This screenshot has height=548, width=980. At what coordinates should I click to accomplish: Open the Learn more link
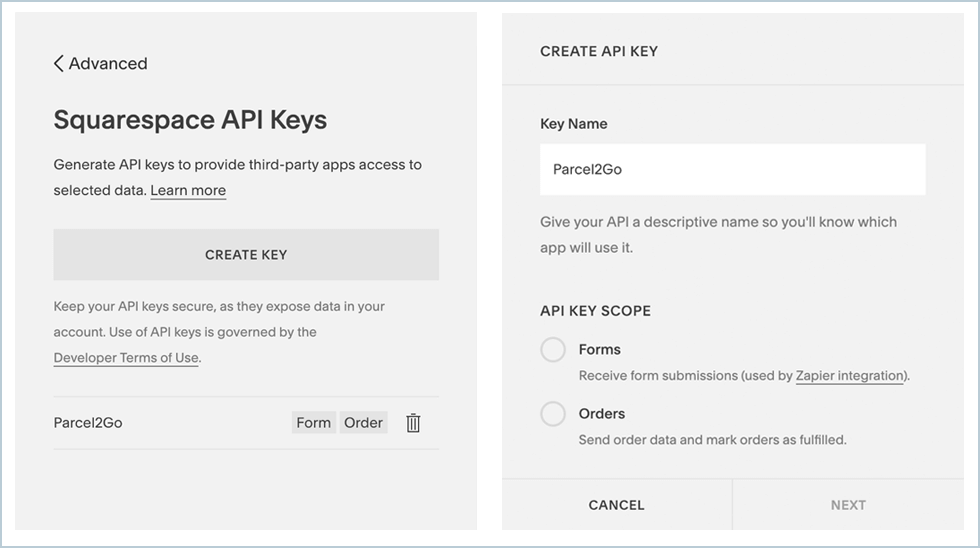(x=188, y=191)
